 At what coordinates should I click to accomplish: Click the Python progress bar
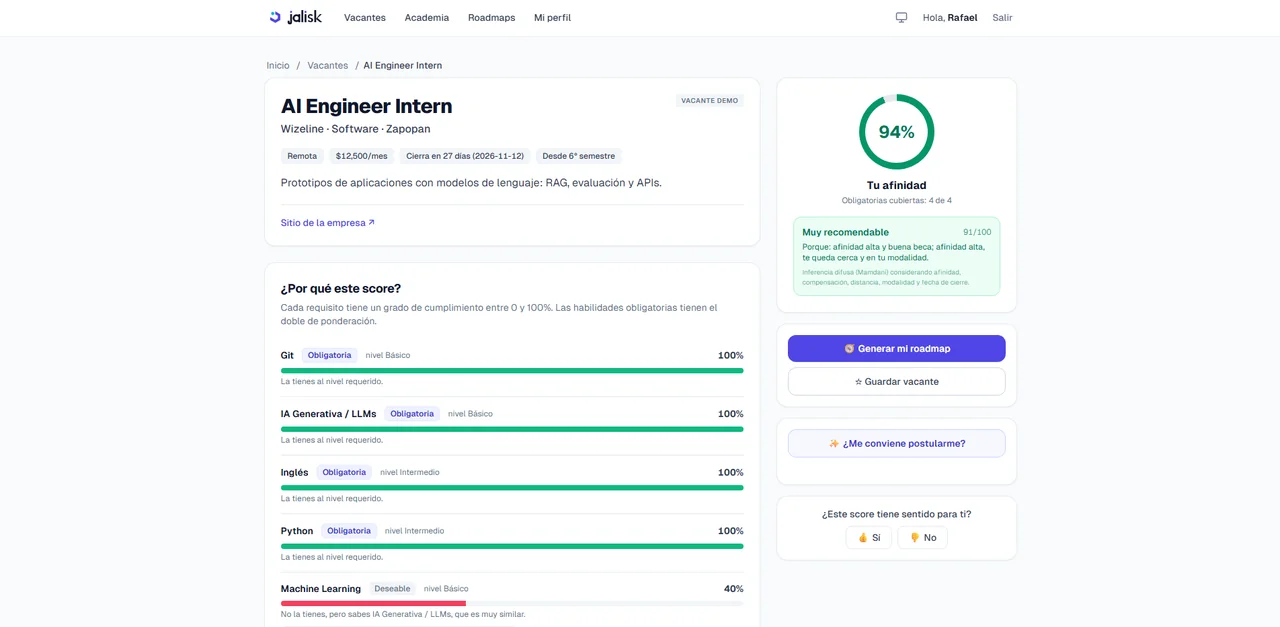coord(512,546)
